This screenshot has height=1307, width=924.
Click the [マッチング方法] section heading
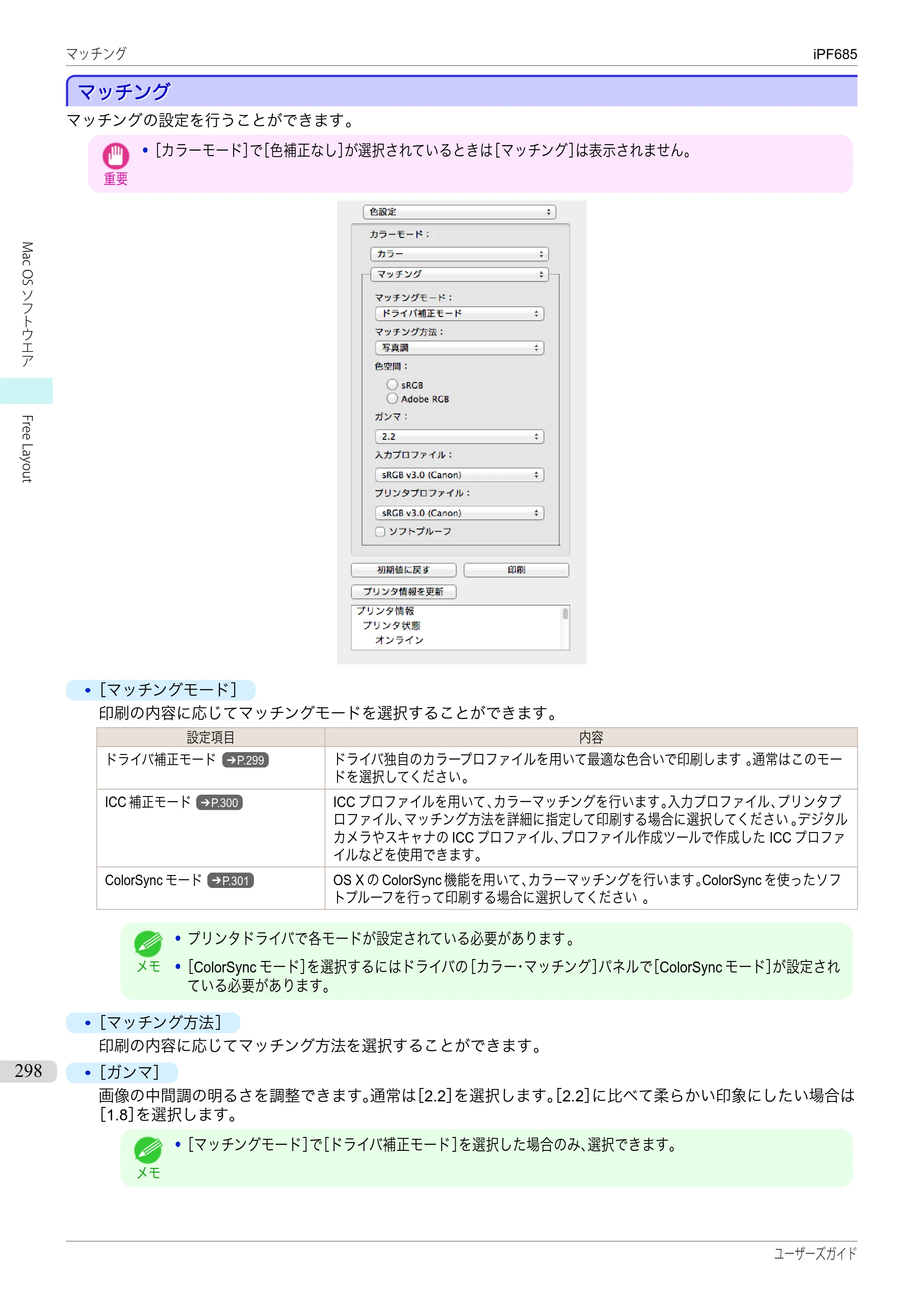pos(153,1022)
